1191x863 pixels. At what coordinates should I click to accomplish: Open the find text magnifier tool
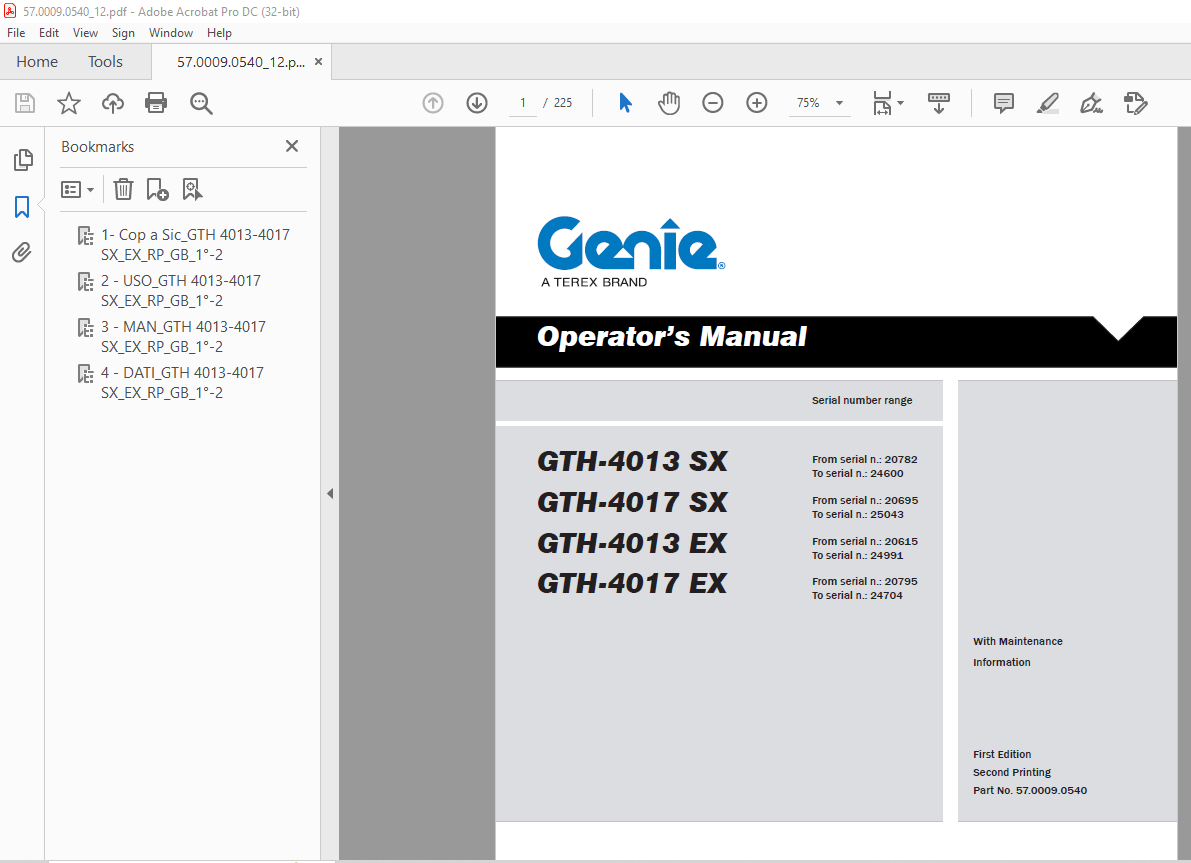[x=201, y=103]
